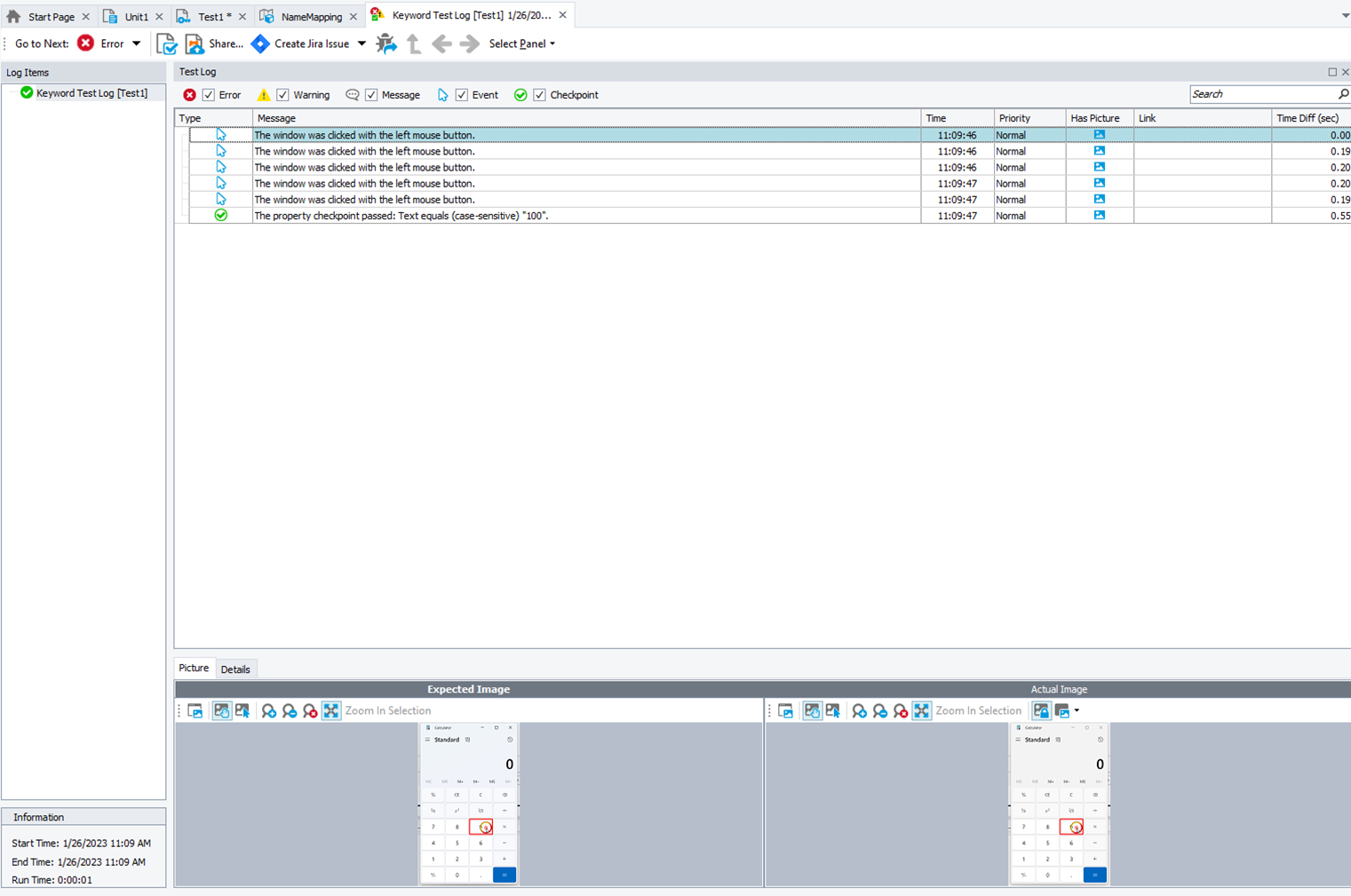This screenshot has height=896, width=1351.
Task: Open the Details tab below the log
Action: tap(235, 669)
